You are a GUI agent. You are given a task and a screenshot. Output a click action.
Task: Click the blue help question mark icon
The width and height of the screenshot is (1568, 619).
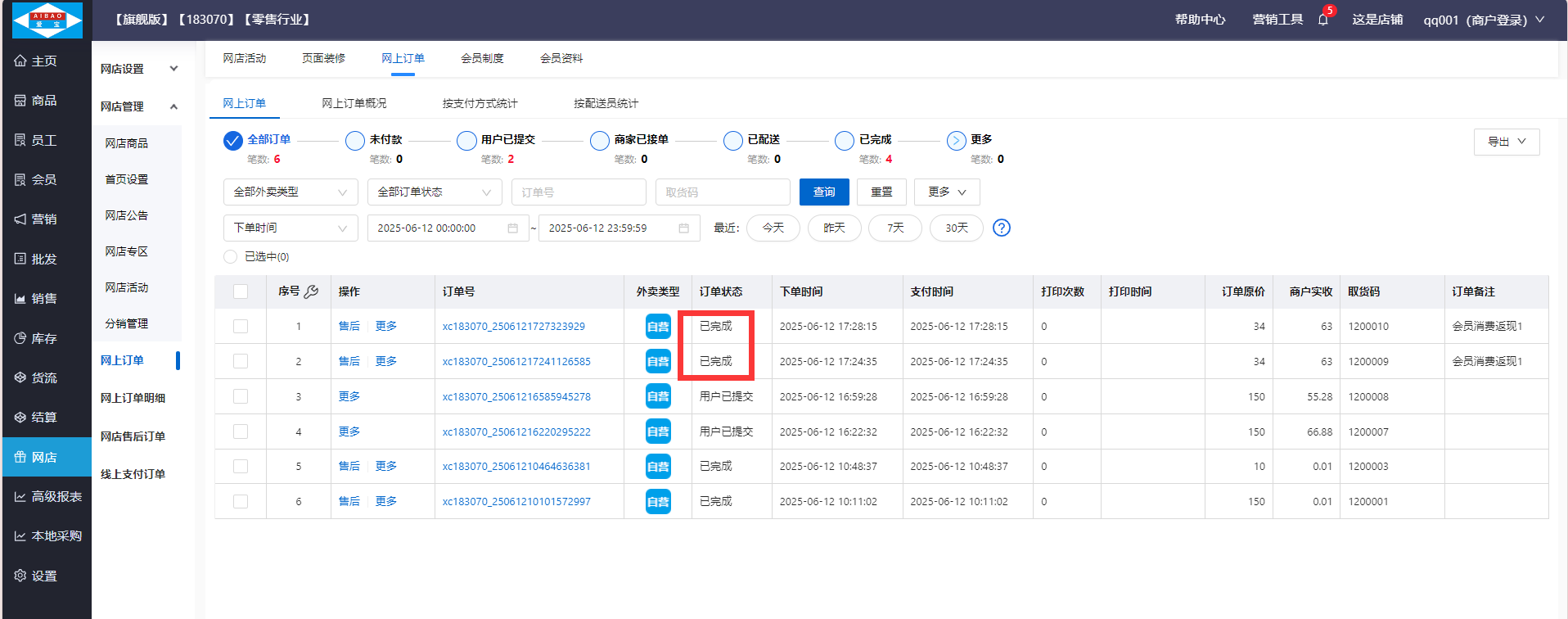1001,228
